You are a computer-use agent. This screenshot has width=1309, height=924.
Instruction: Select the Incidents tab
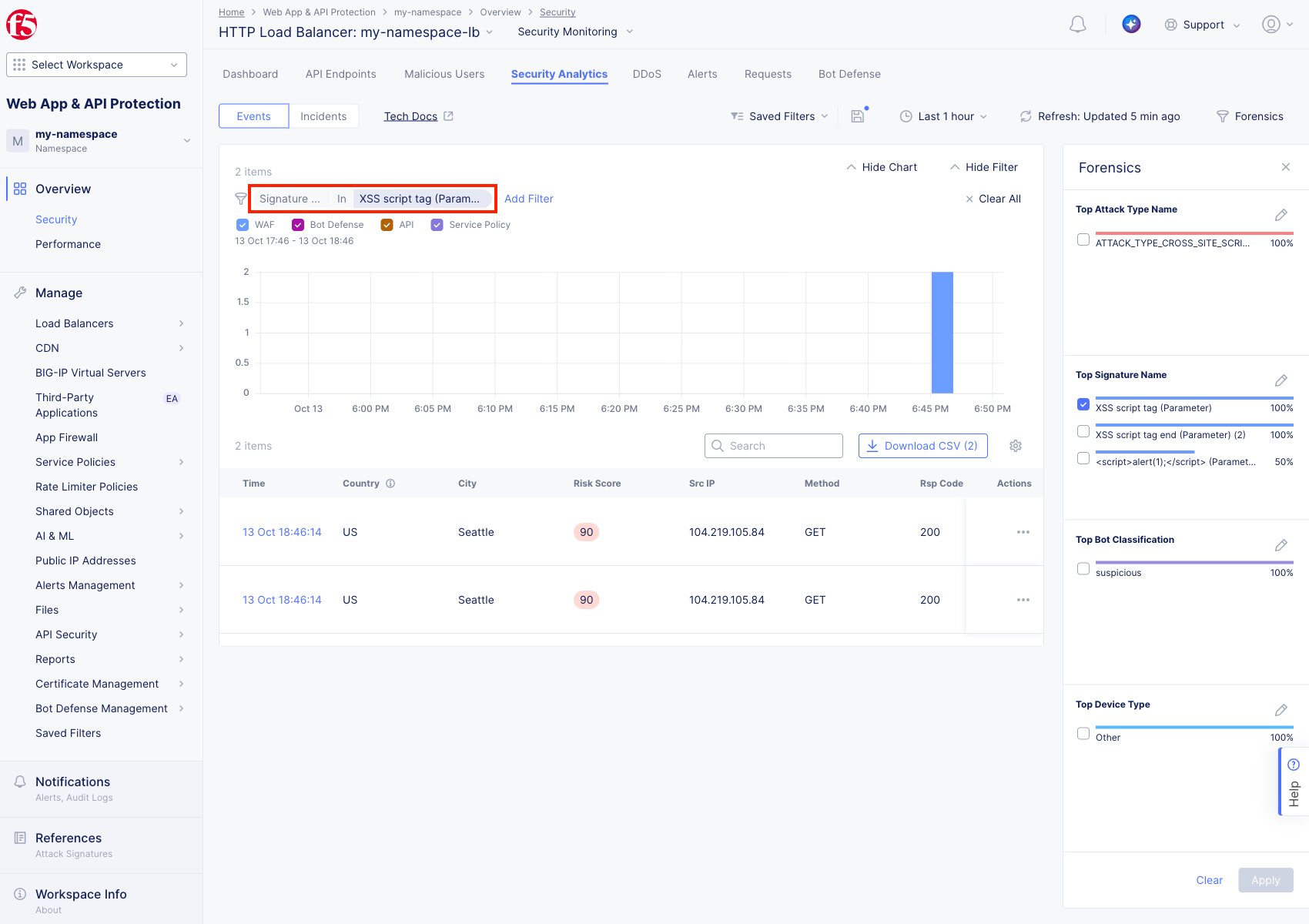323,116
